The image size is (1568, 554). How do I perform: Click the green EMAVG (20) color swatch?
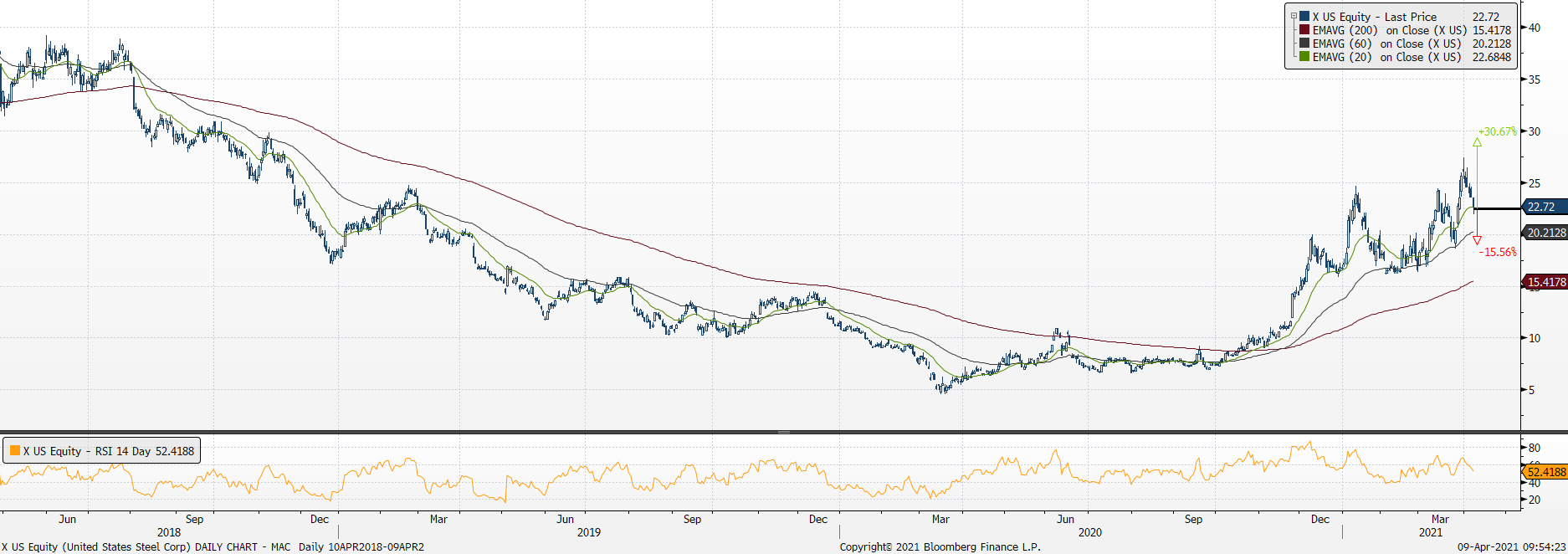point(1304,57)
